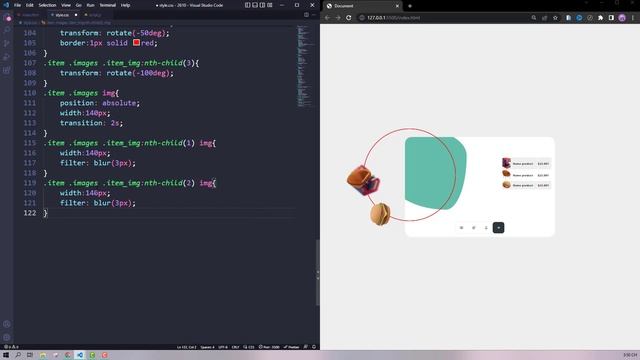Bookmark this page with the star icon
Screen dimensions: 640x360
pyautogui.click(x=555, y=18)
